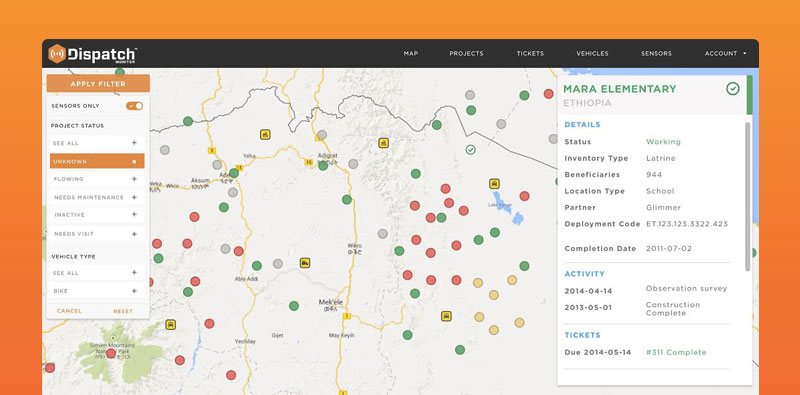Click the Due 2014-05-14 ticket date
This screenshot has width=800, height=395.
pyautogui.click(x=597, y=353)
